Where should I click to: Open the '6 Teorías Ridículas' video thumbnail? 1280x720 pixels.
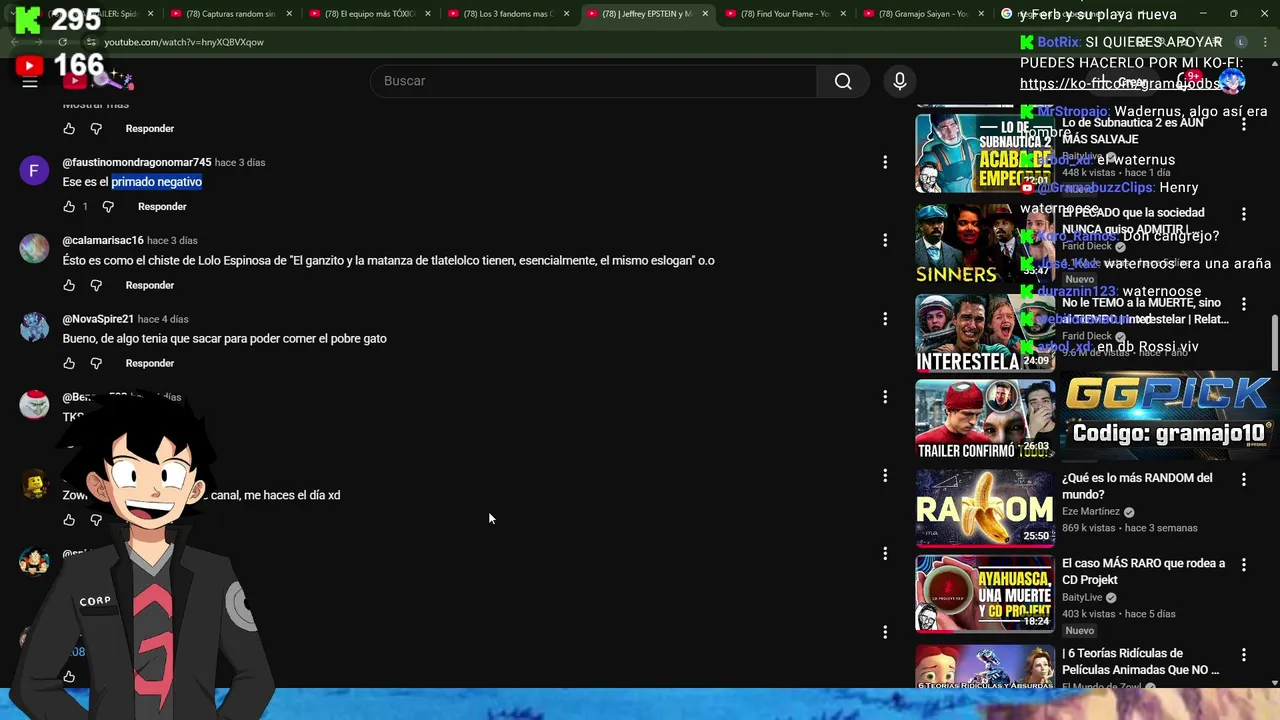985,667
